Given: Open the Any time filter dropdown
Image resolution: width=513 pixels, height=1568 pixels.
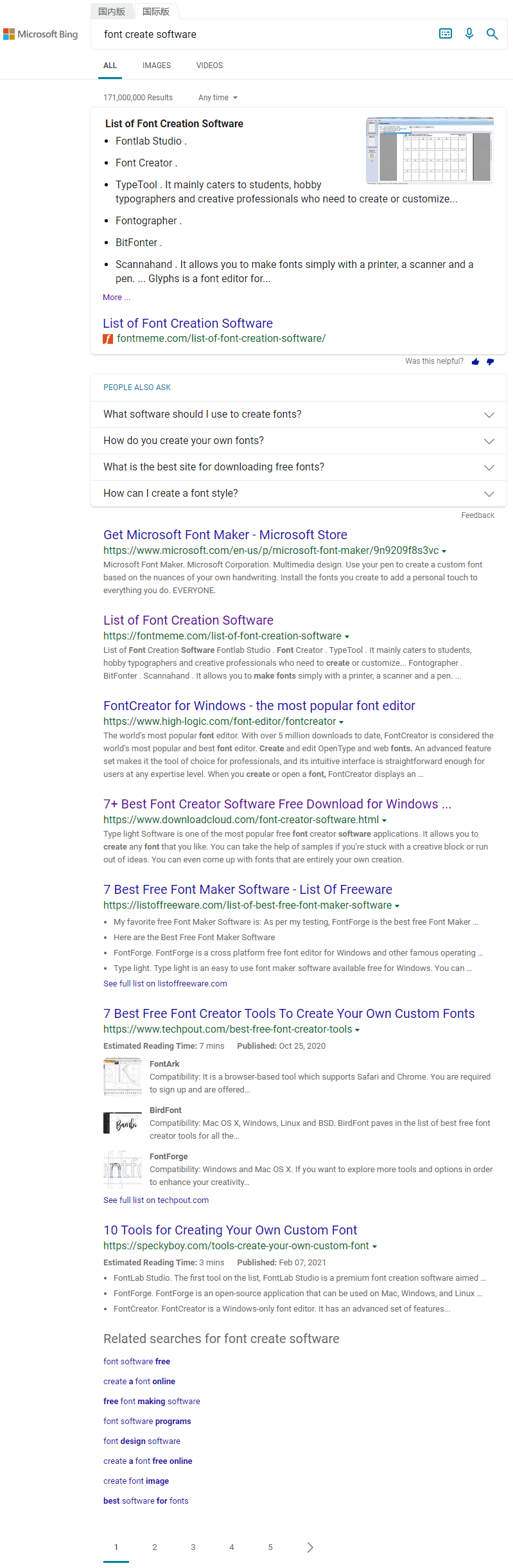Looking at the screenshot, I should click(x=218, y=98).
